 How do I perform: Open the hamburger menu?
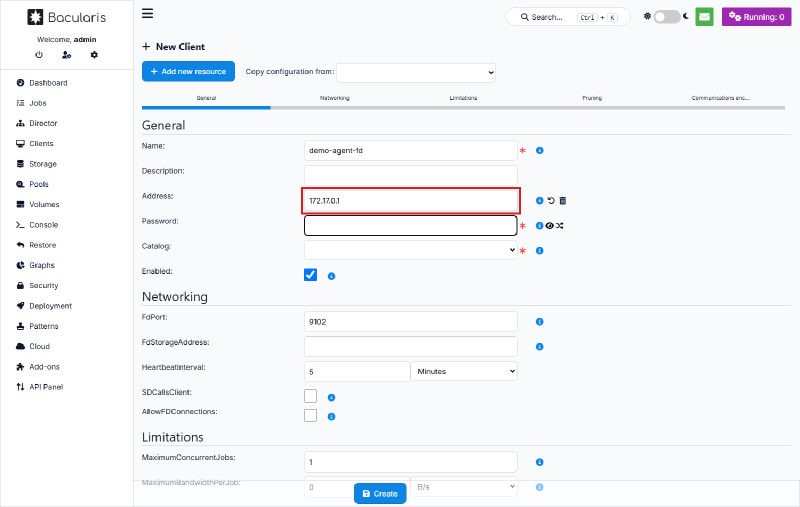pyautogui.click(x=147, y=13)
